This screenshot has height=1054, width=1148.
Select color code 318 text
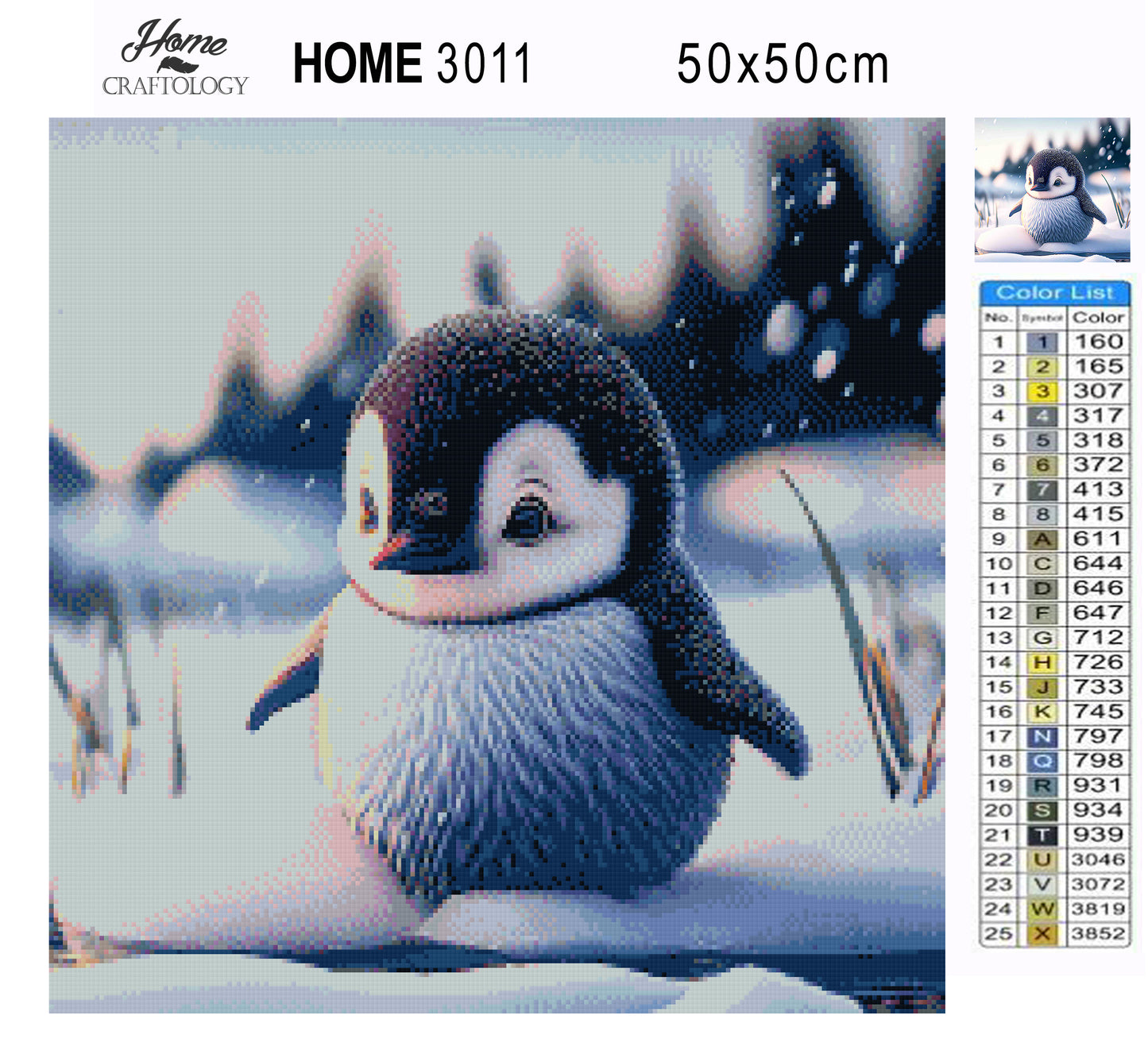point(1098,440)
